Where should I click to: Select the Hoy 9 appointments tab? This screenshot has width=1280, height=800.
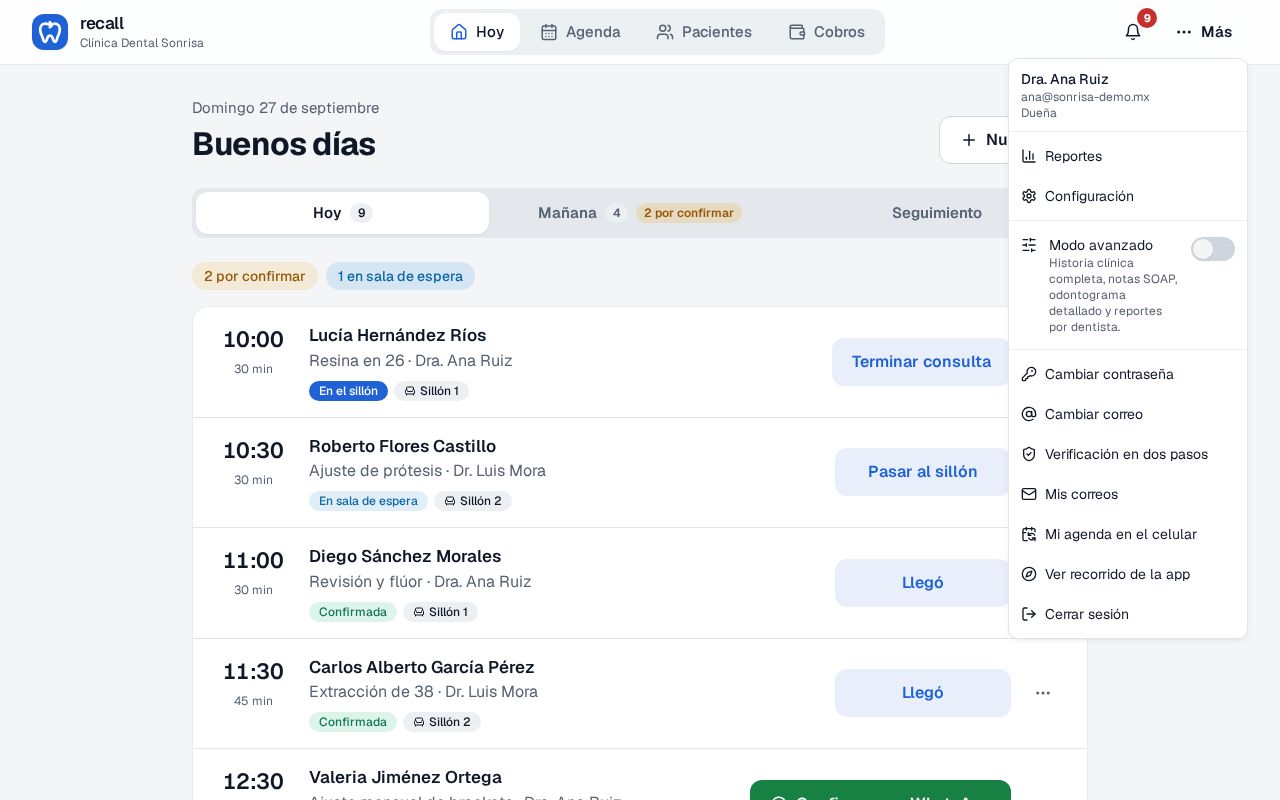[342, 213]
